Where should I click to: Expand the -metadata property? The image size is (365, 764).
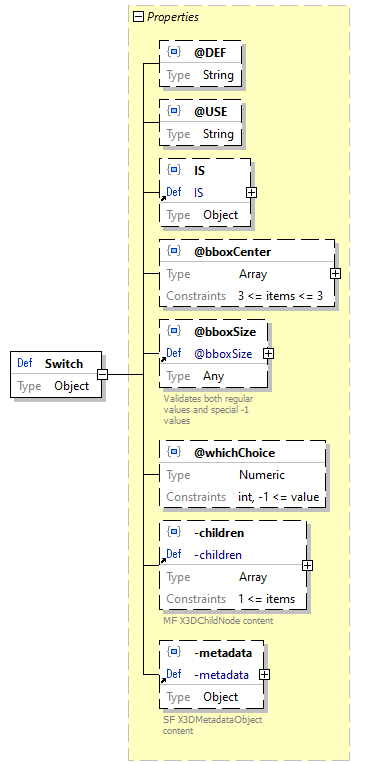(x=264, y=675)
